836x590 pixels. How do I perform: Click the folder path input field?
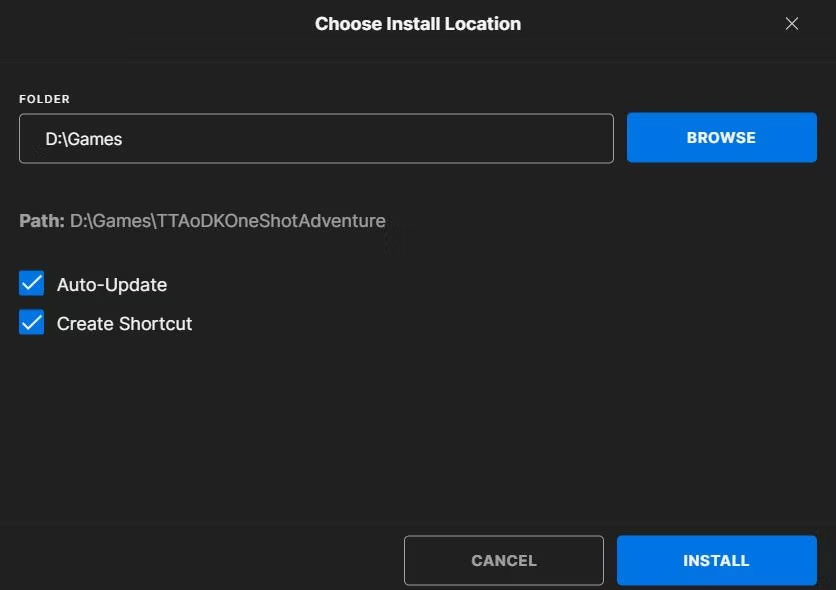click(x=316, y=139)
